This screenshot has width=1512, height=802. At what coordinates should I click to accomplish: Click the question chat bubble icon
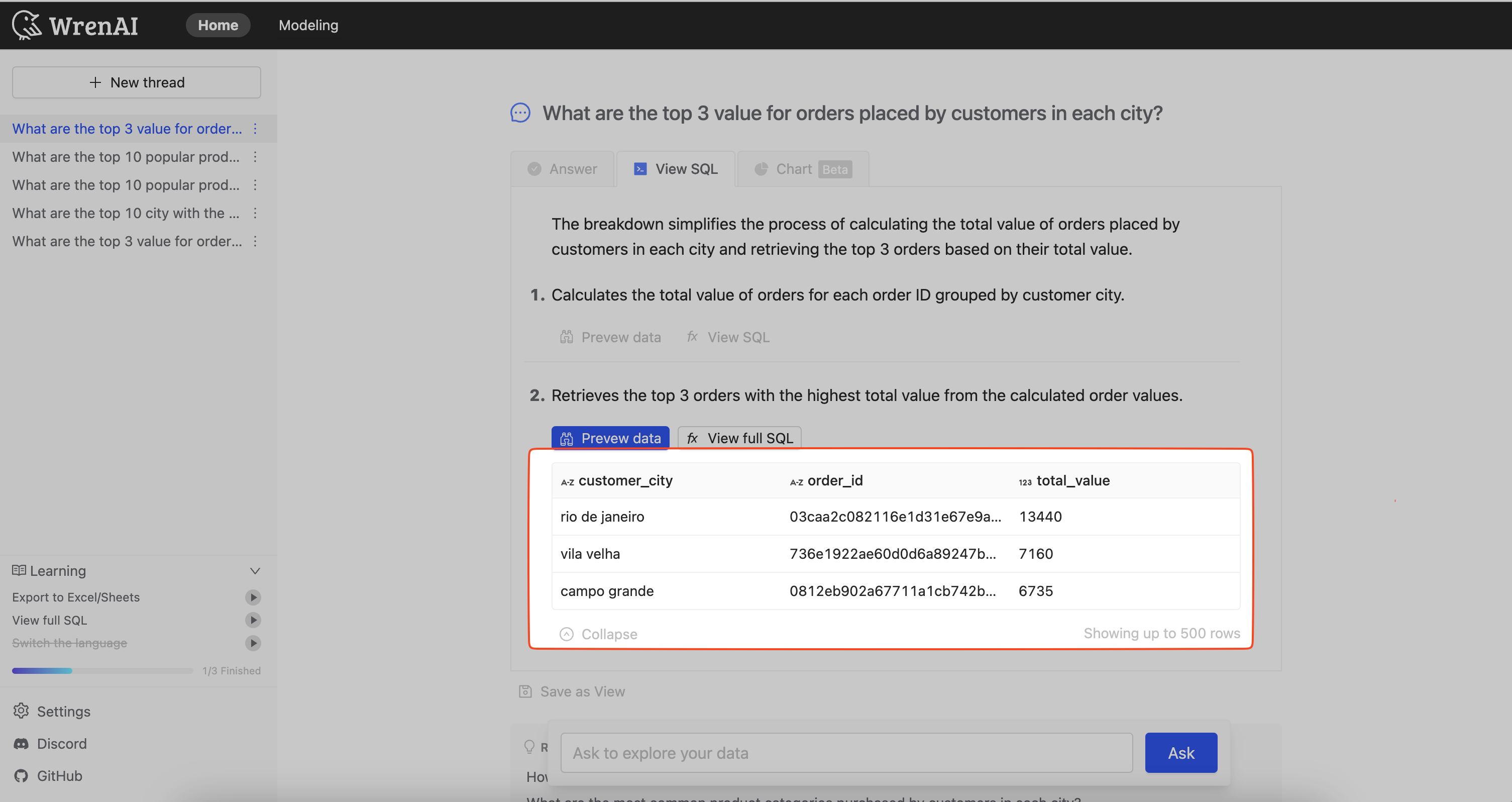pyautogui.click(x=520, y=113)
